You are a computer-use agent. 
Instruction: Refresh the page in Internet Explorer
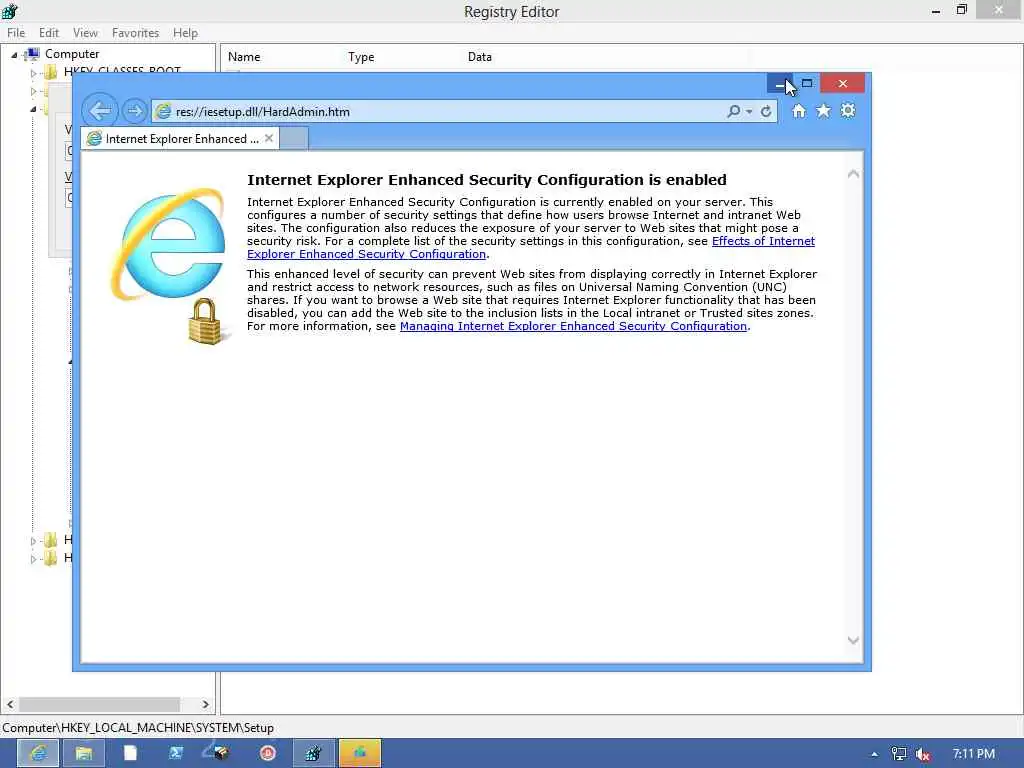click(x=766, y=112)
